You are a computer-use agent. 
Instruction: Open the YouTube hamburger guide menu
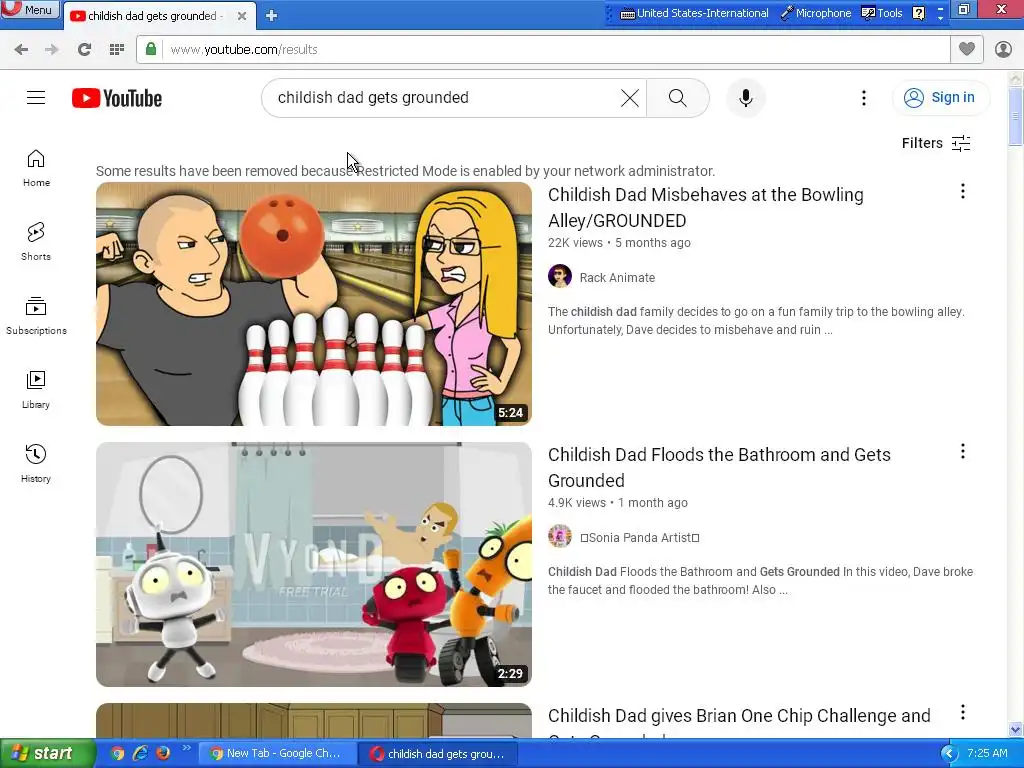36,98
